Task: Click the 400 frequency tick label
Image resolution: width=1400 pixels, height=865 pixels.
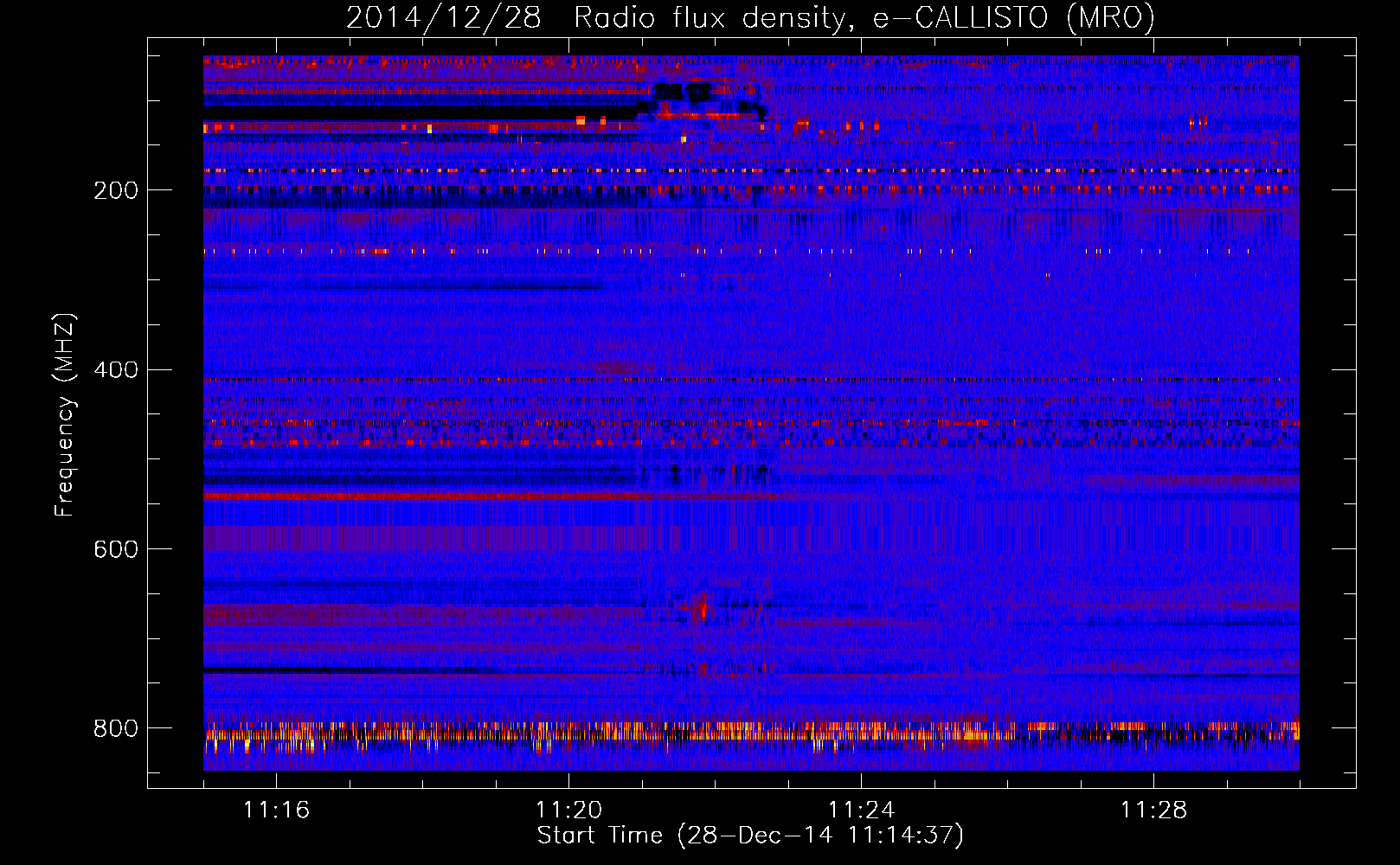Action: 116,370
